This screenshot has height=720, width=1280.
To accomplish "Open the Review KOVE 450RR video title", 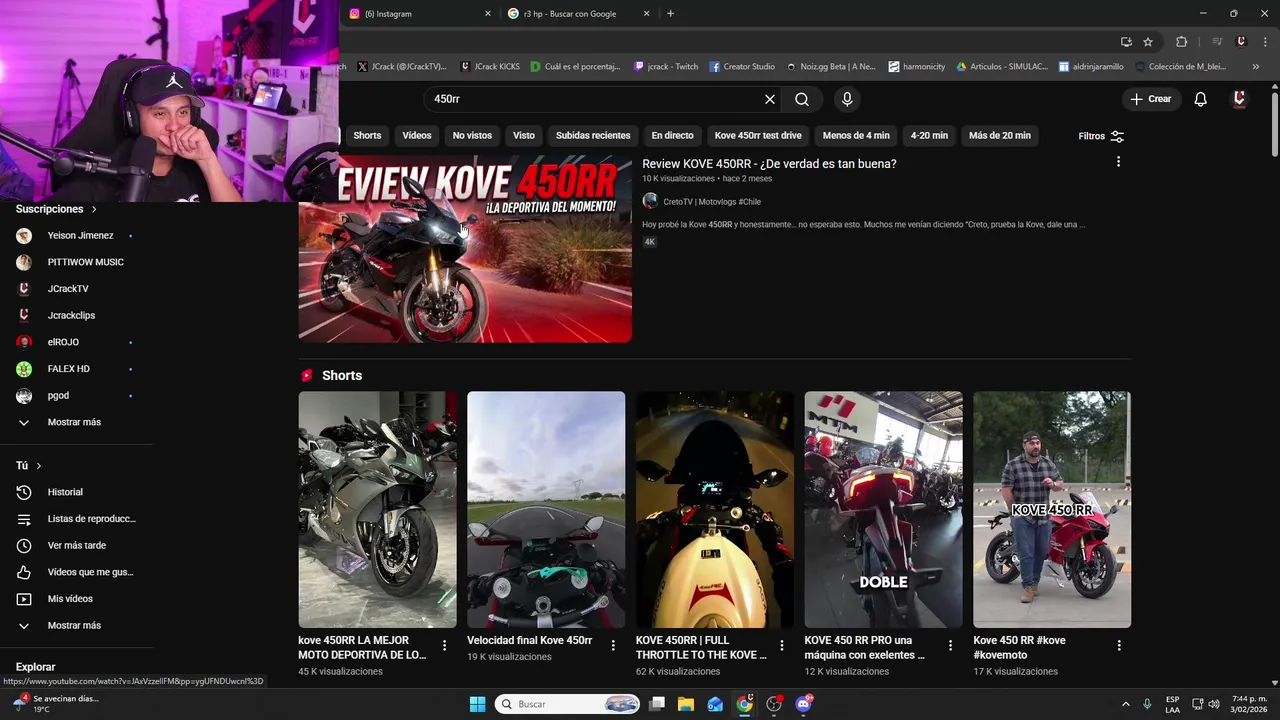I will tap(769, 164).
